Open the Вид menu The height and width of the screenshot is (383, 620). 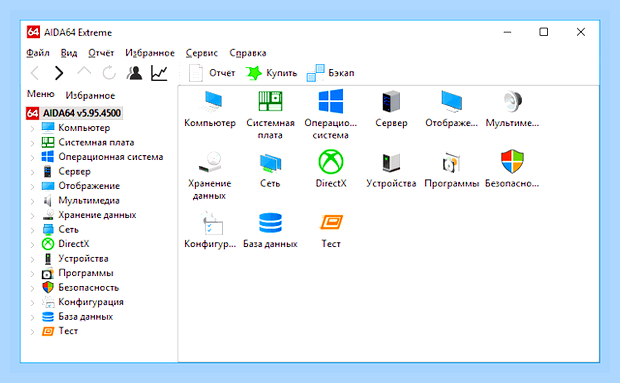(69, 53)
